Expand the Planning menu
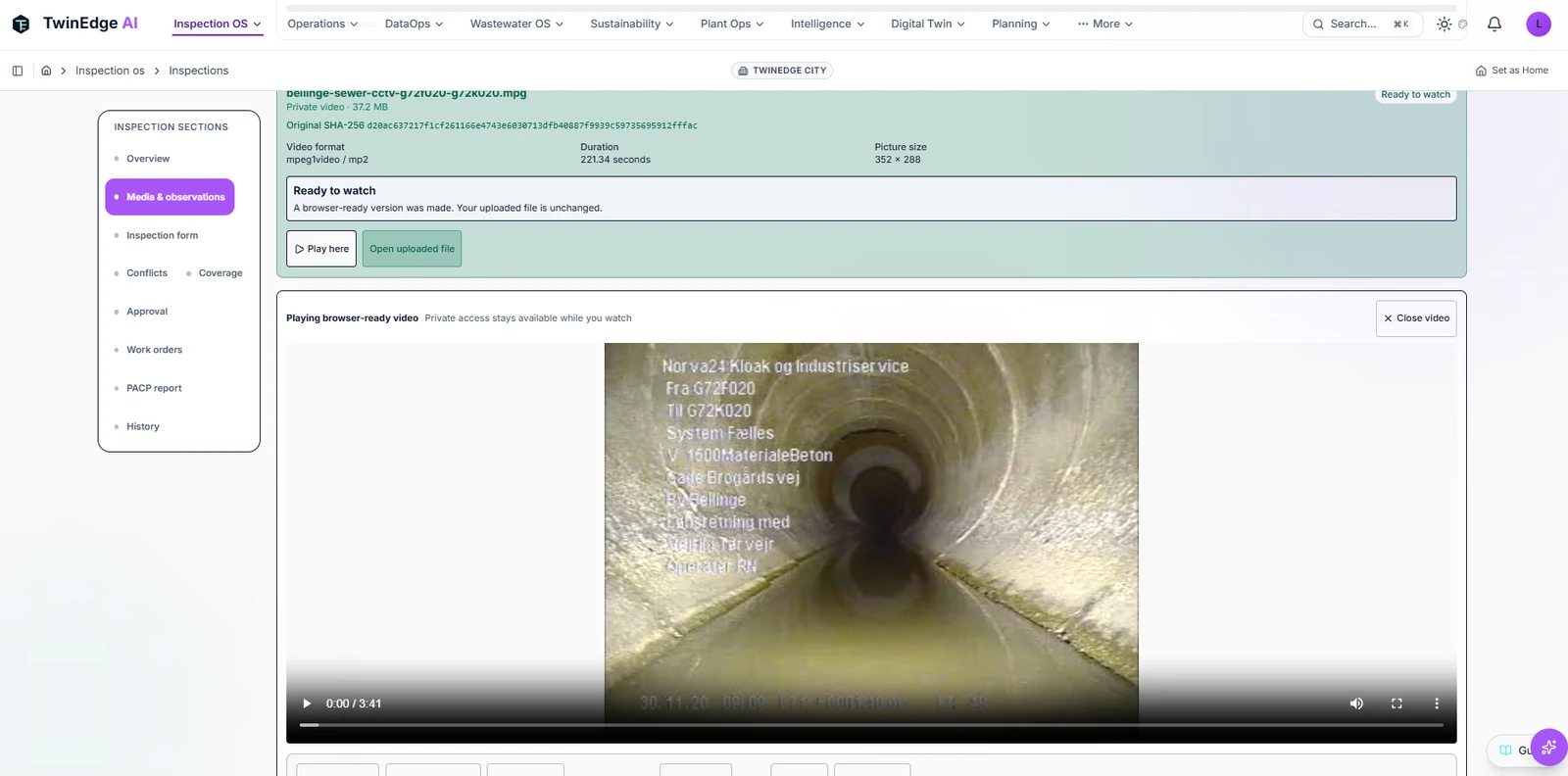 coord(1020,24)
